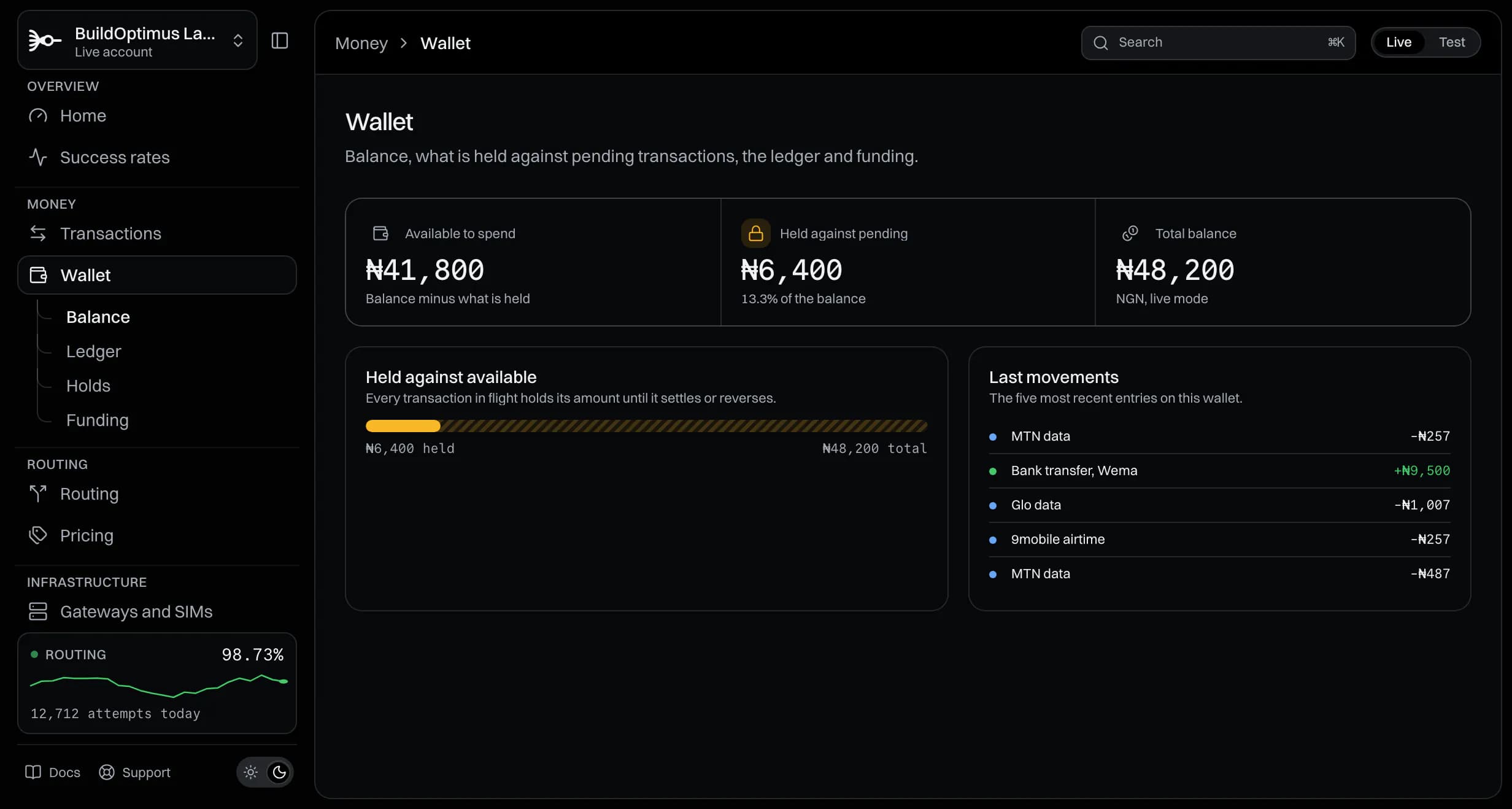Click '₦48,200 total' label under bar
The height and width of the screenshot is (809, 1512).
[x=874, y=449]
